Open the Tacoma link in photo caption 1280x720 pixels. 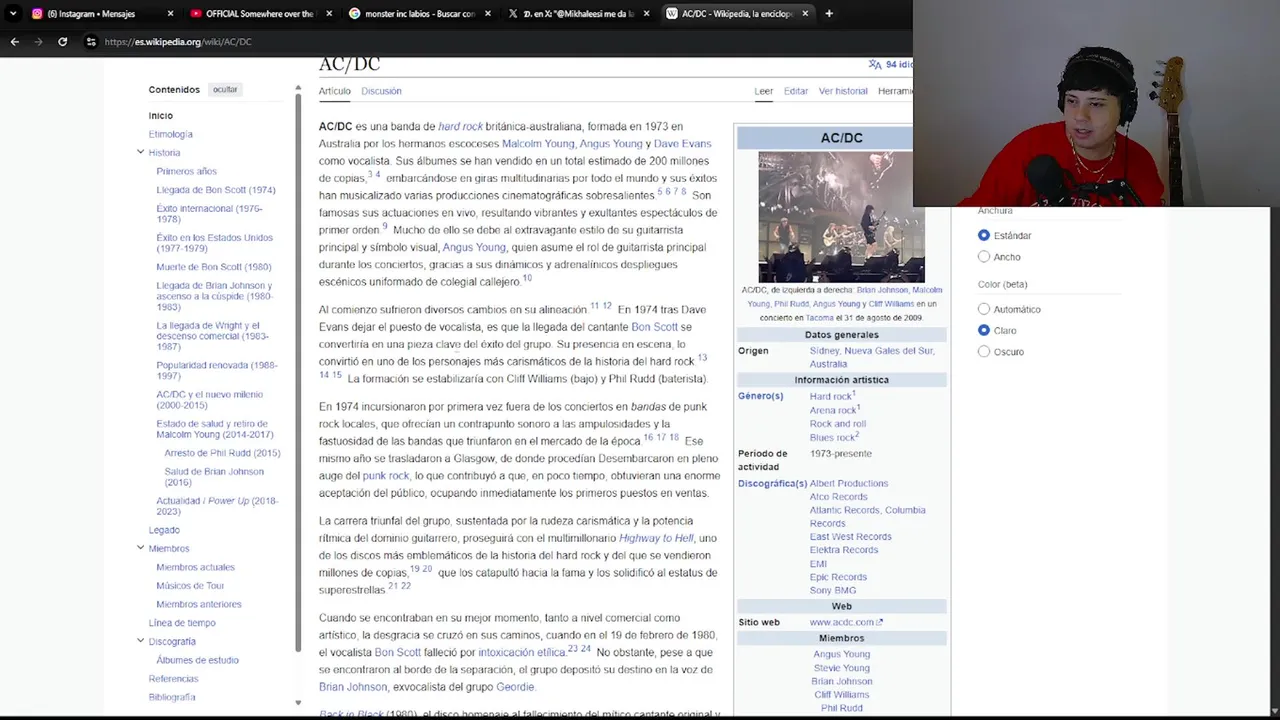(820, 318)
